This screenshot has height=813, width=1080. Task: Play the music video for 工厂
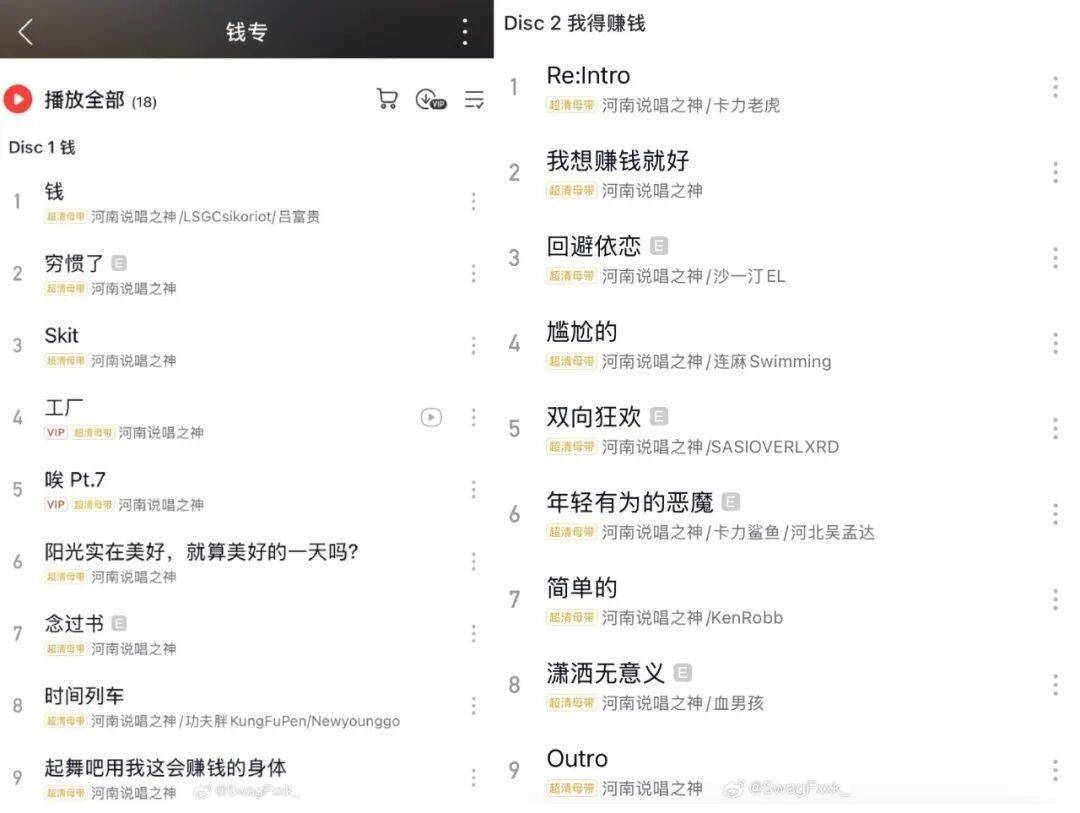click(431, 418)
